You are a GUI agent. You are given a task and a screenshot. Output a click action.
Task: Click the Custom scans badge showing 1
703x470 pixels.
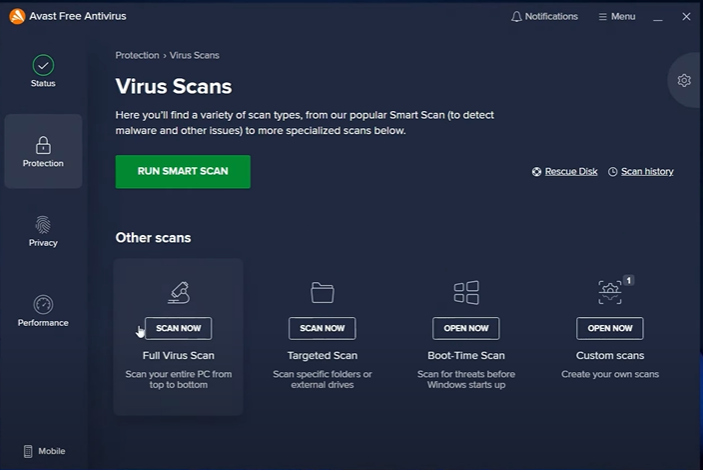point(629,280)
